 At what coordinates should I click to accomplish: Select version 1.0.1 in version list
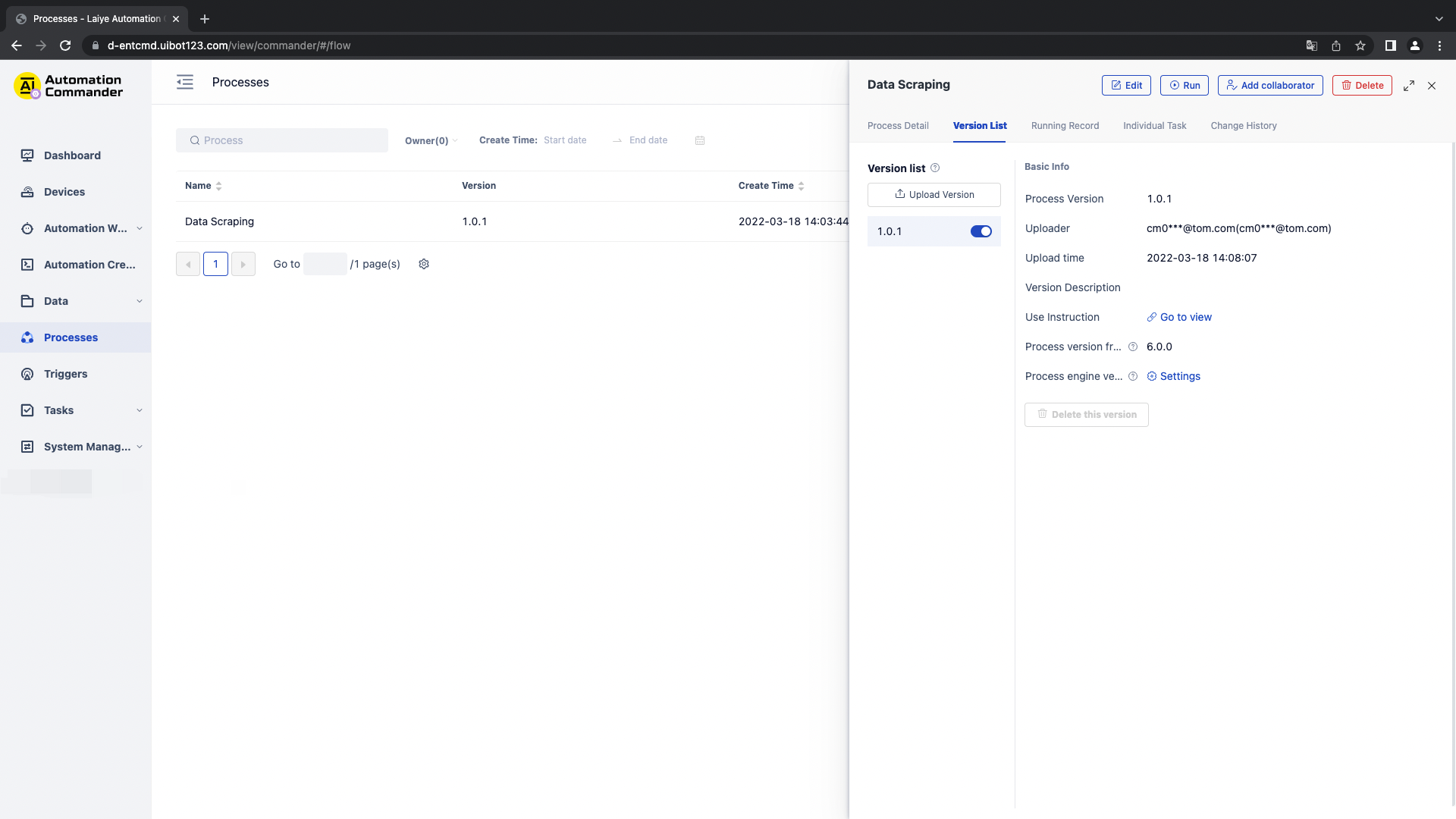934,231
